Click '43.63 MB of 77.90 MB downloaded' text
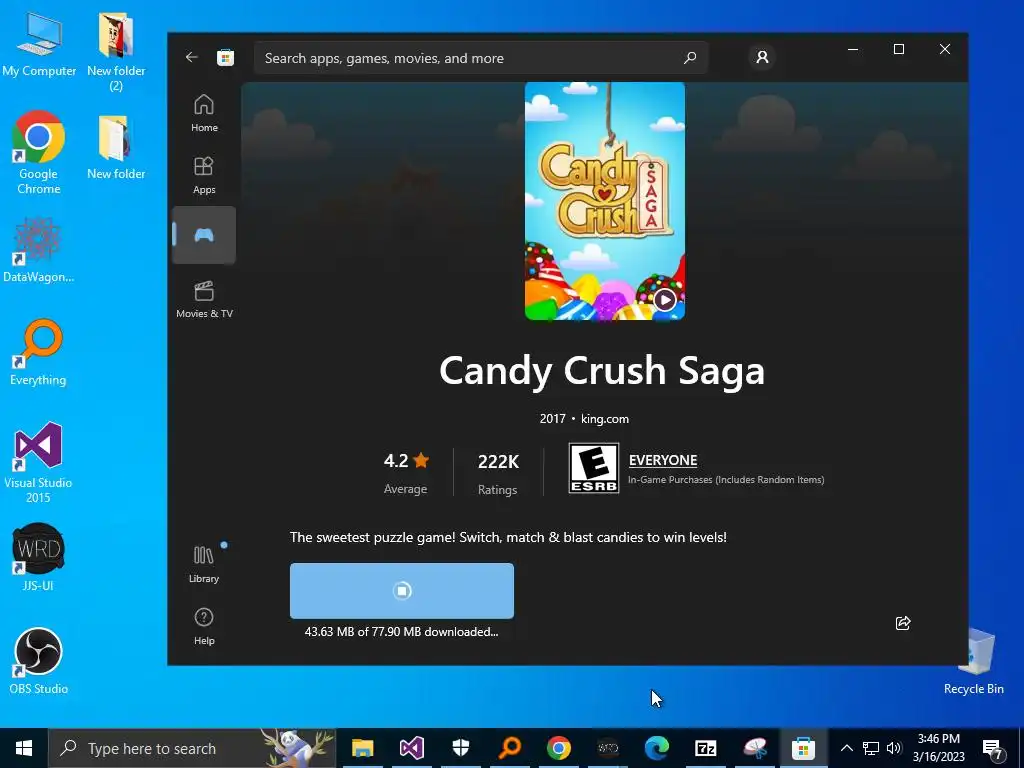Screen dimensions: 1024x768 [x=401, y=632]
